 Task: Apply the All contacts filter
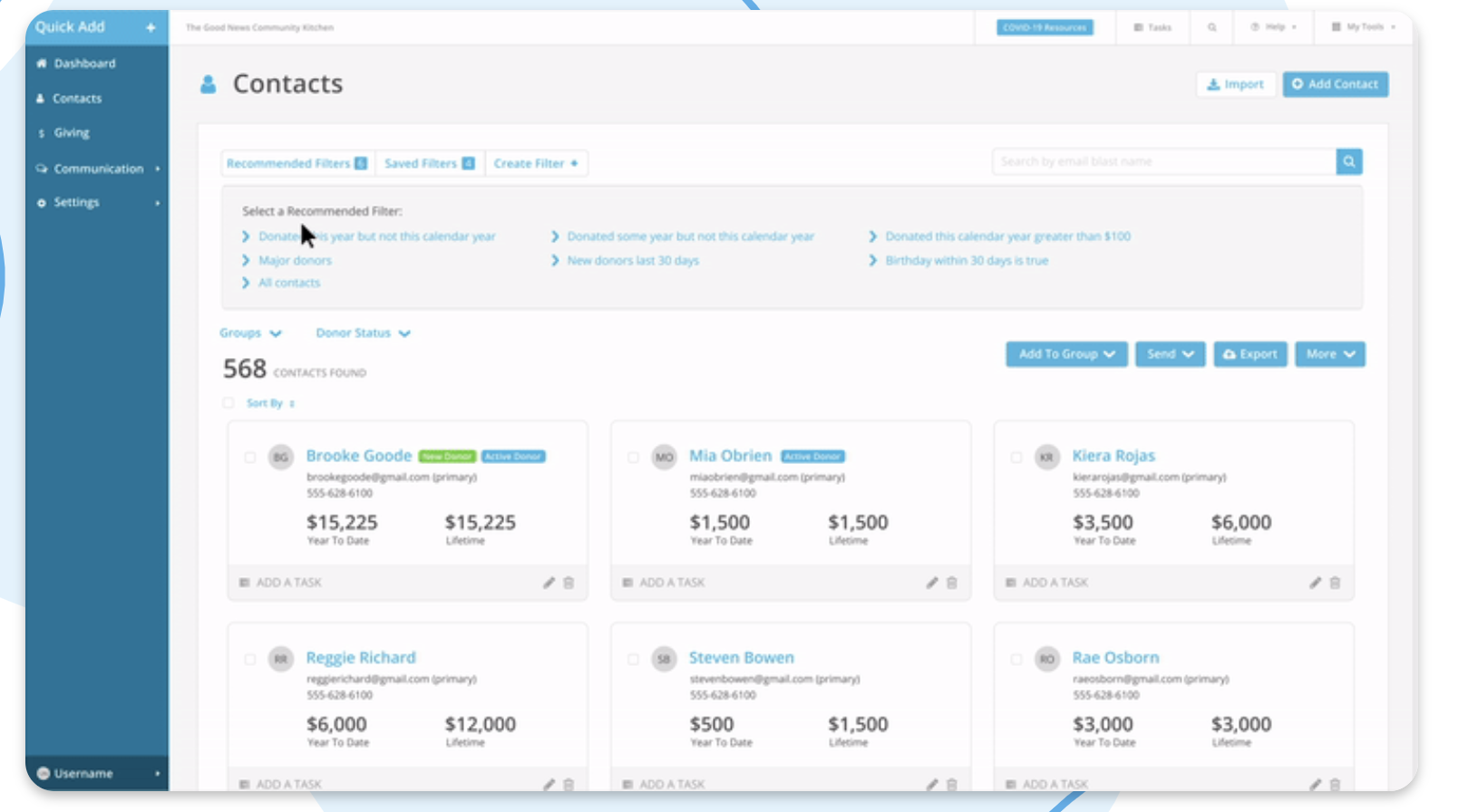pos(289,283)
